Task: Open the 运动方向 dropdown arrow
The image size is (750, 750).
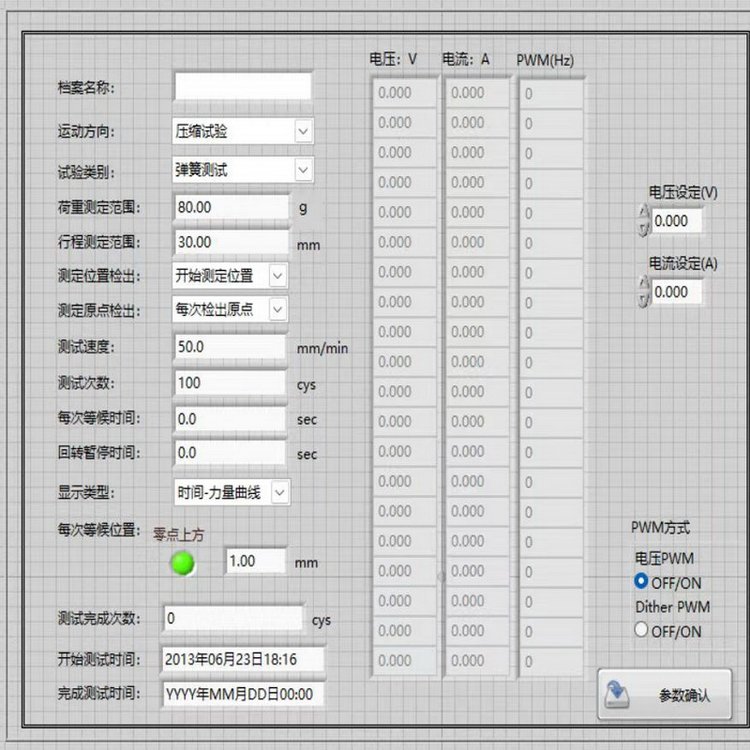Action: [303, 131]
